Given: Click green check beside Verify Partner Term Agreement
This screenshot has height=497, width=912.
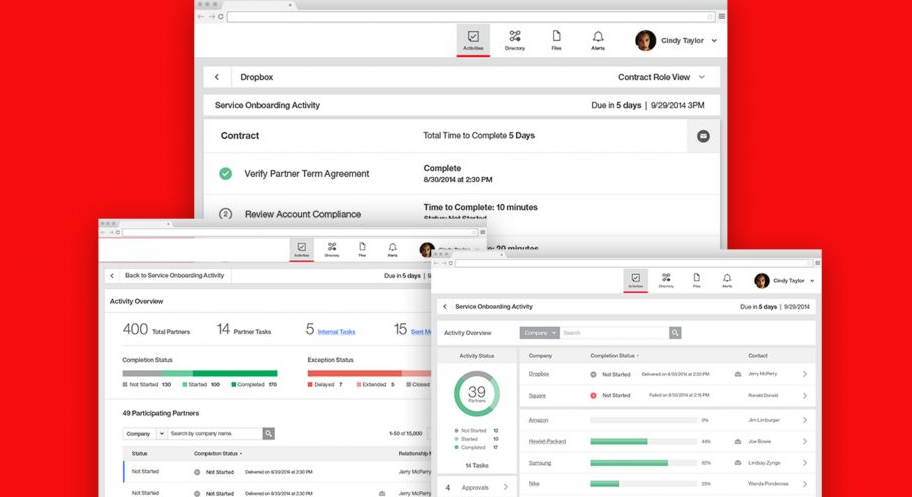Looking at the screenshot, I should click(226, 173).
